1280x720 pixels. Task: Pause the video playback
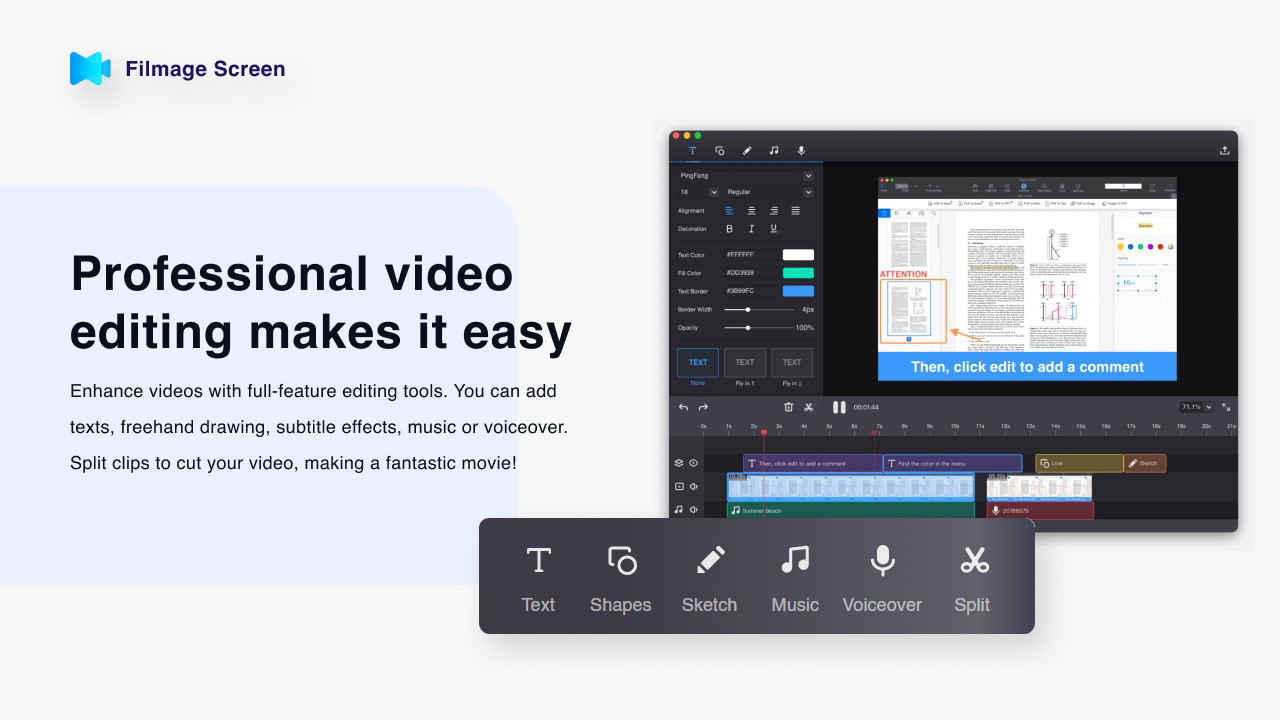tap(839, 407)
